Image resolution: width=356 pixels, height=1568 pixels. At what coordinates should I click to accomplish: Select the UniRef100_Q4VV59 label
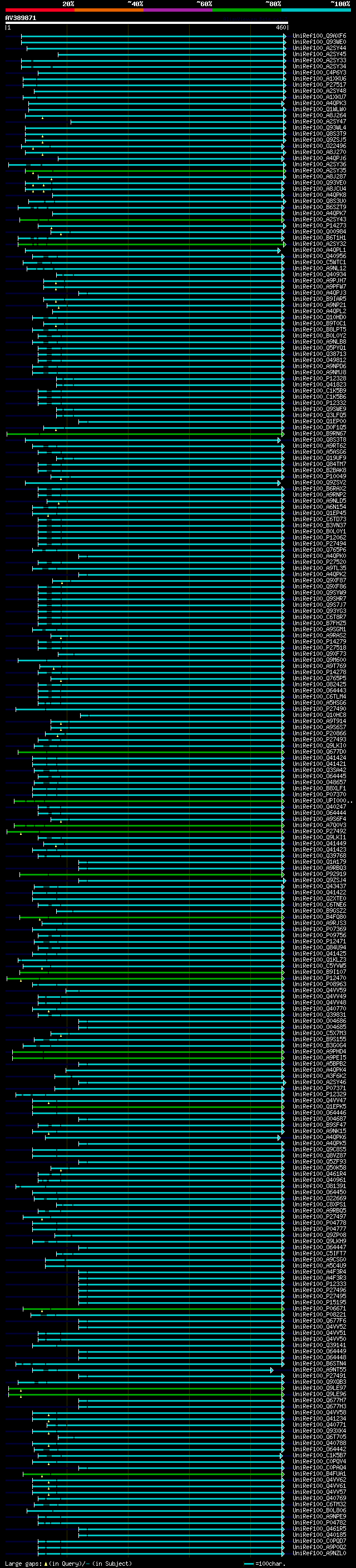(319, 990)
